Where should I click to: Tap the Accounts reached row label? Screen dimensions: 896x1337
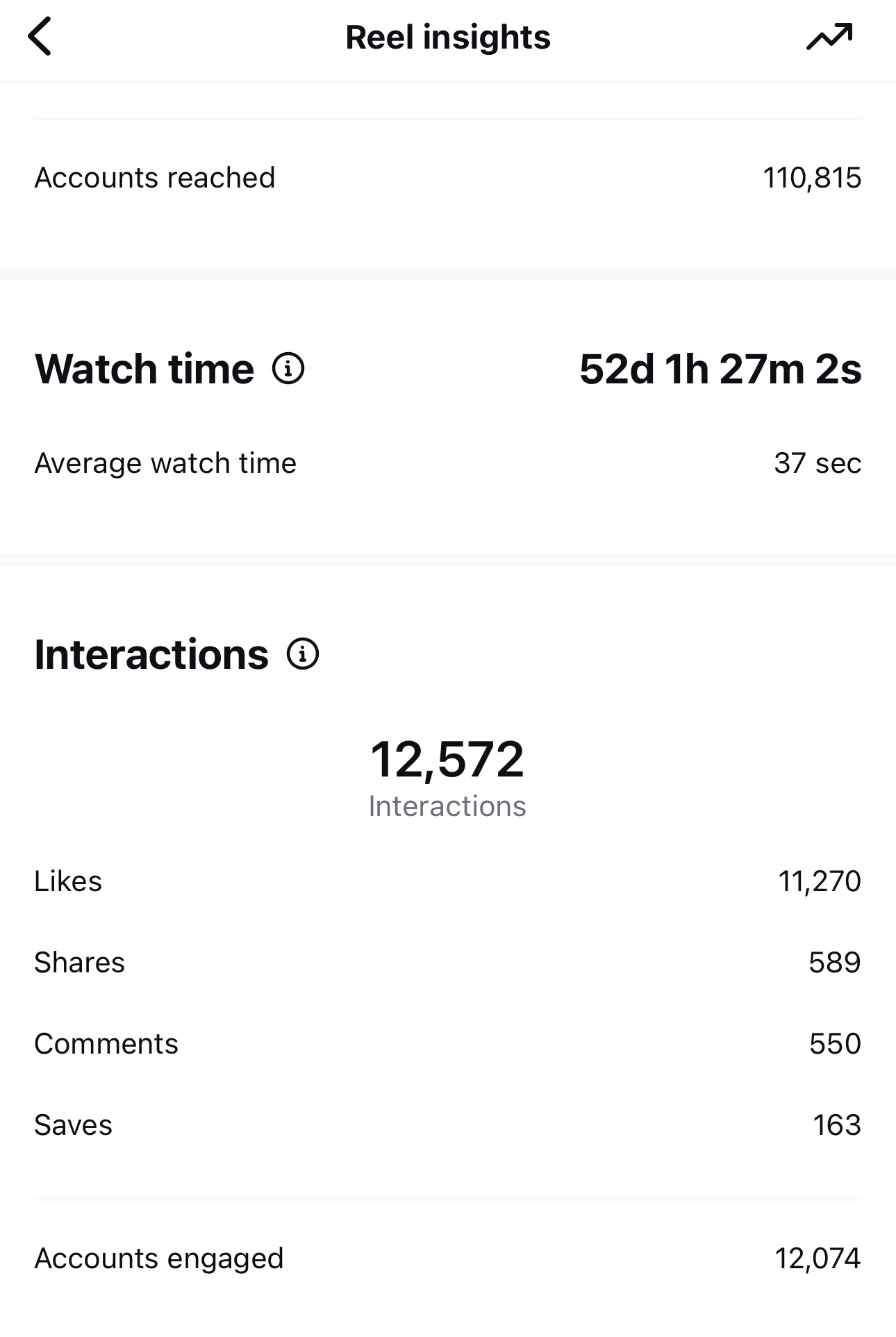155,178
